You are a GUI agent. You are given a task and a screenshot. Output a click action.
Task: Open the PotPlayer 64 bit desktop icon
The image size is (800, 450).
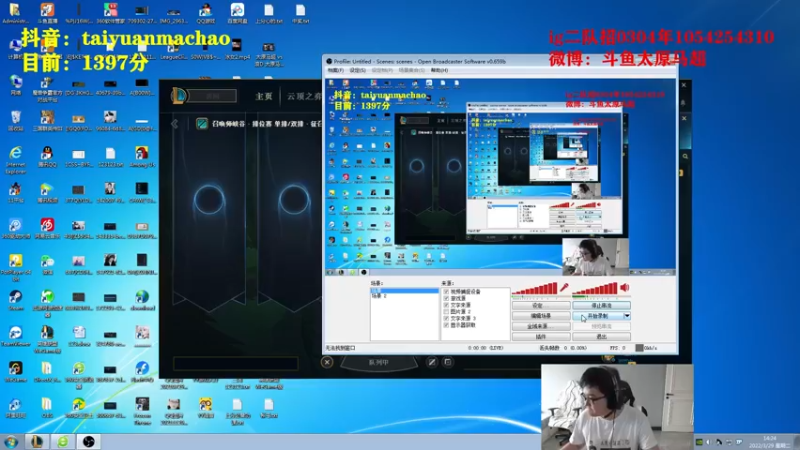coord(15,267)
